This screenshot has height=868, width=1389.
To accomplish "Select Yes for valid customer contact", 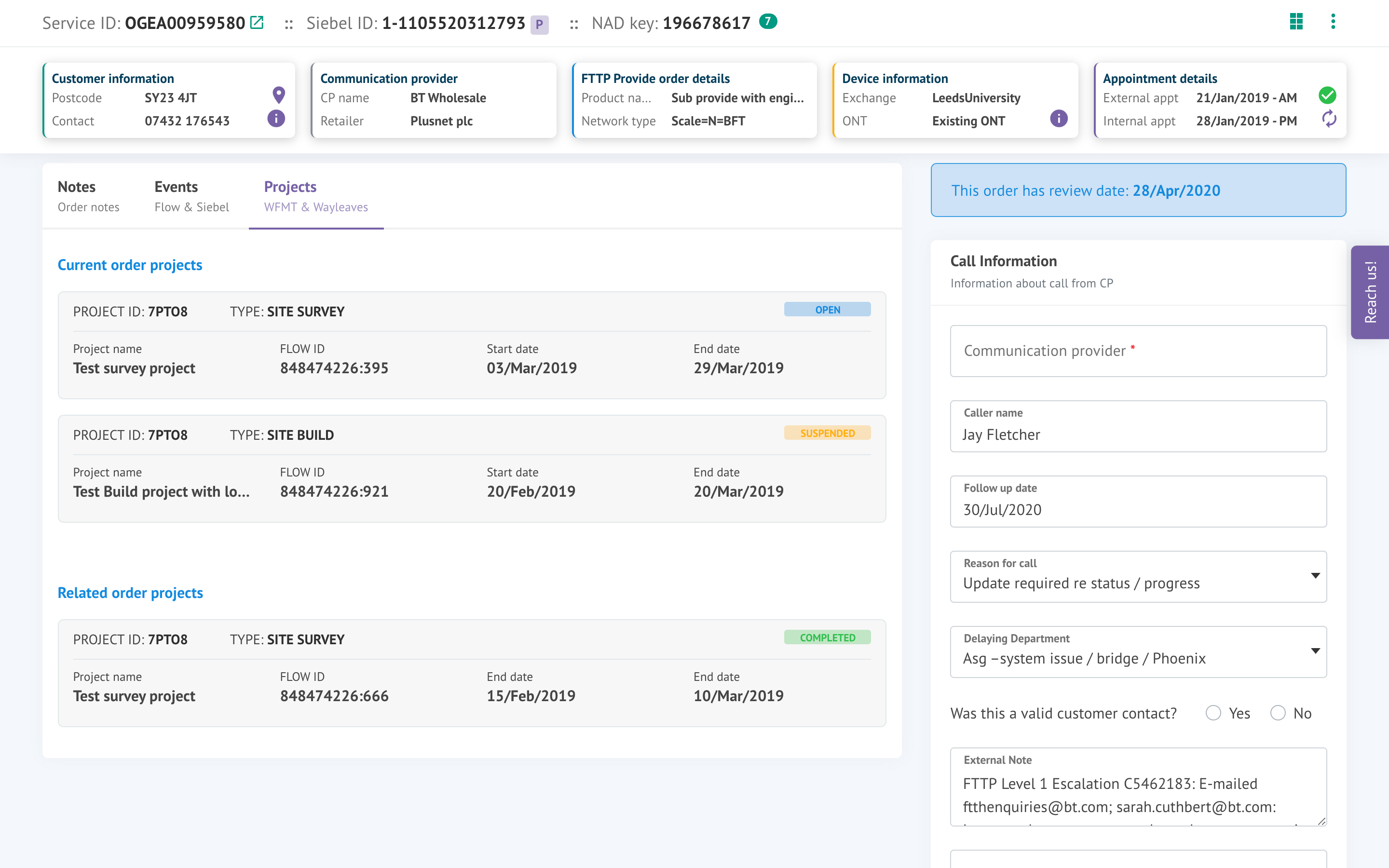I will [x=1213, y=713].
